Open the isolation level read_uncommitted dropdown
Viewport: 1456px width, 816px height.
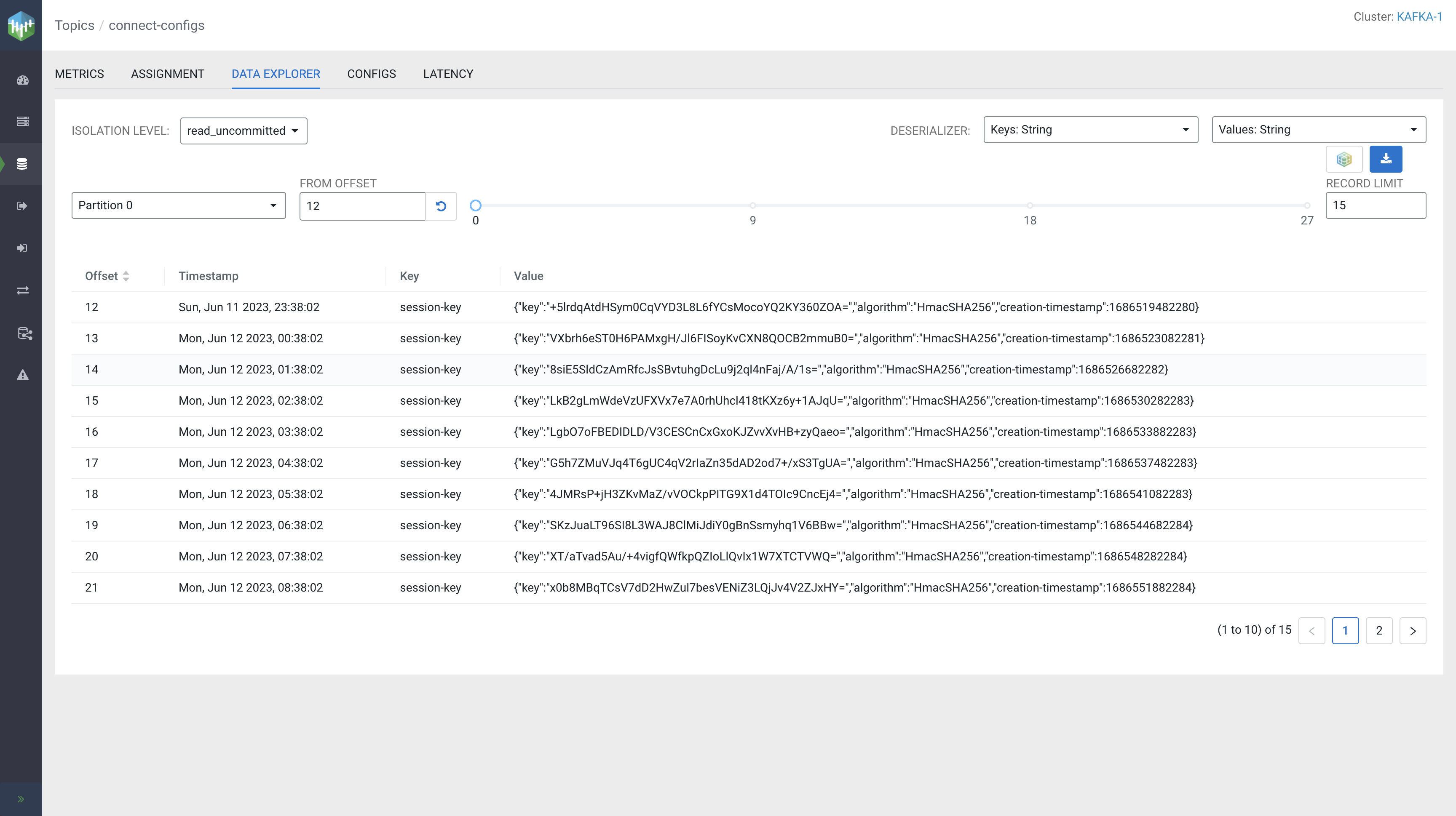(x=243, y=131)
